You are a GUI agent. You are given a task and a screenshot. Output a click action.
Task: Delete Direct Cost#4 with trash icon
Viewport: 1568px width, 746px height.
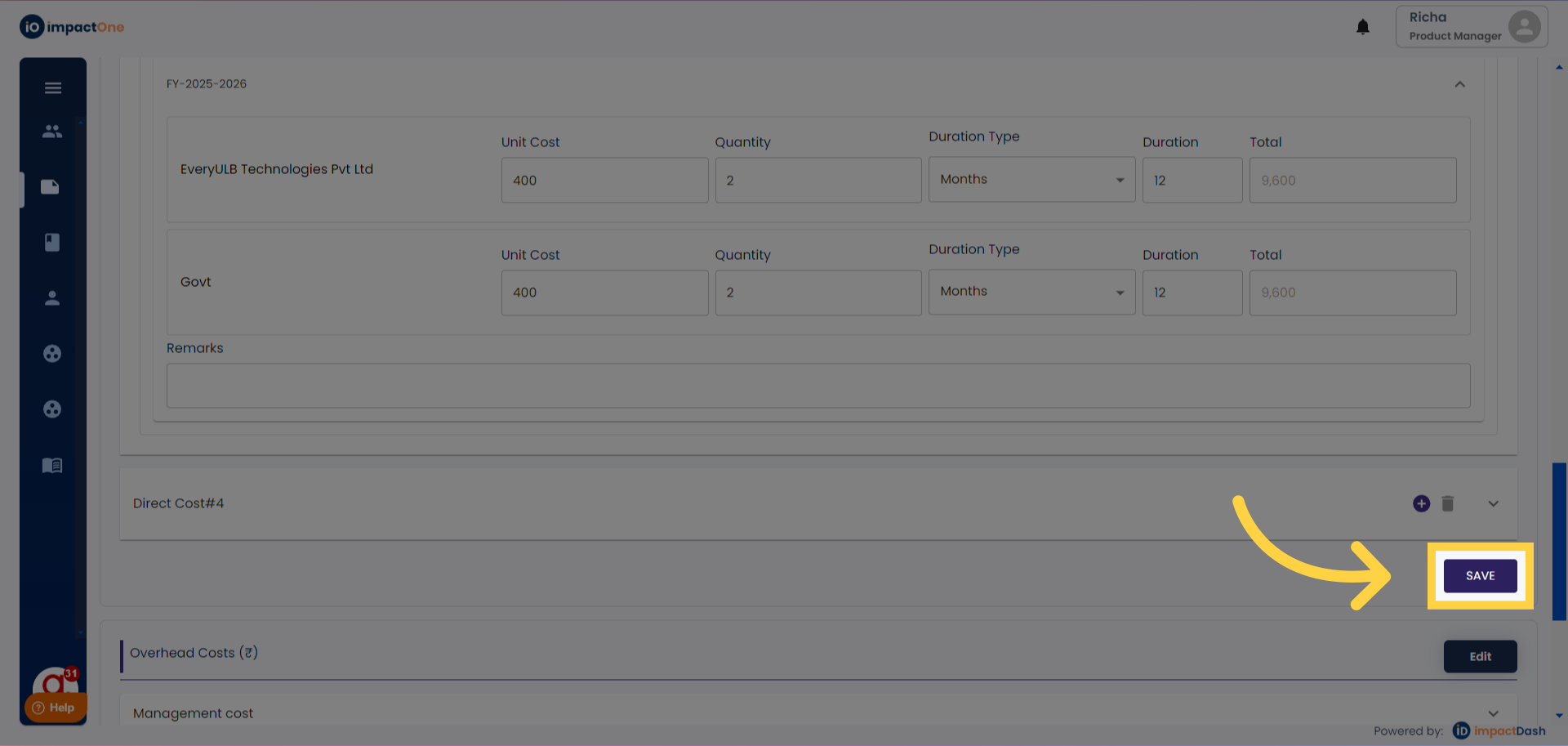pyautogui.click(x=1447, y=503)
